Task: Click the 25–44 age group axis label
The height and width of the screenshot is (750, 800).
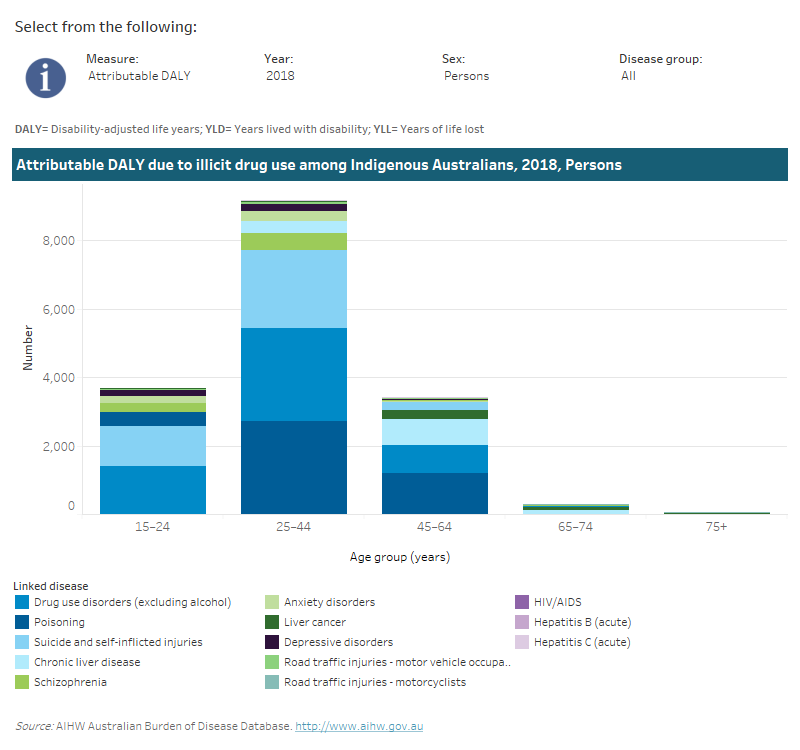Action: coord(294,524)
